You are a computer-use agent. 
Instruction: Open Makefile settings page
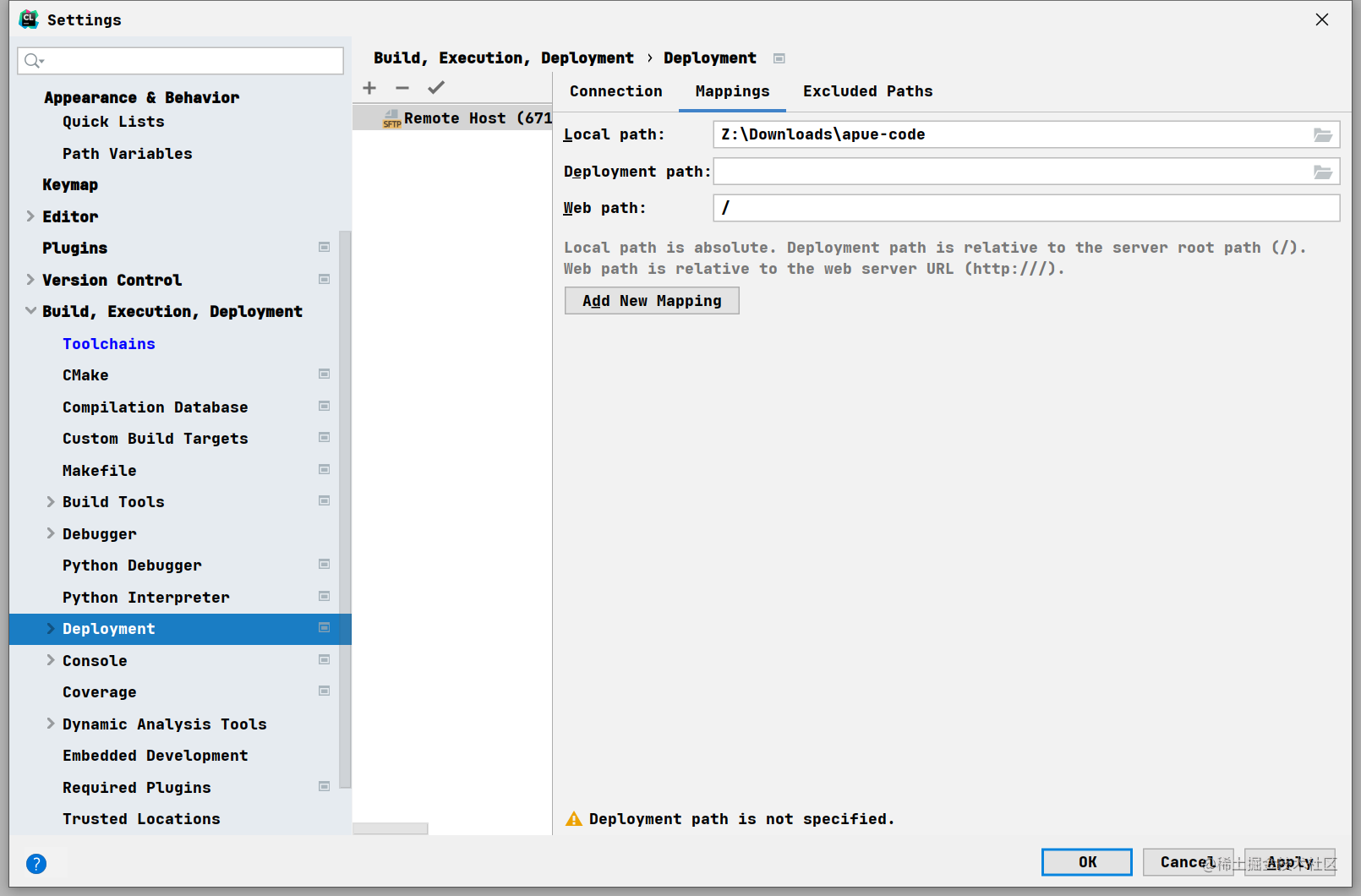point(100,471)
